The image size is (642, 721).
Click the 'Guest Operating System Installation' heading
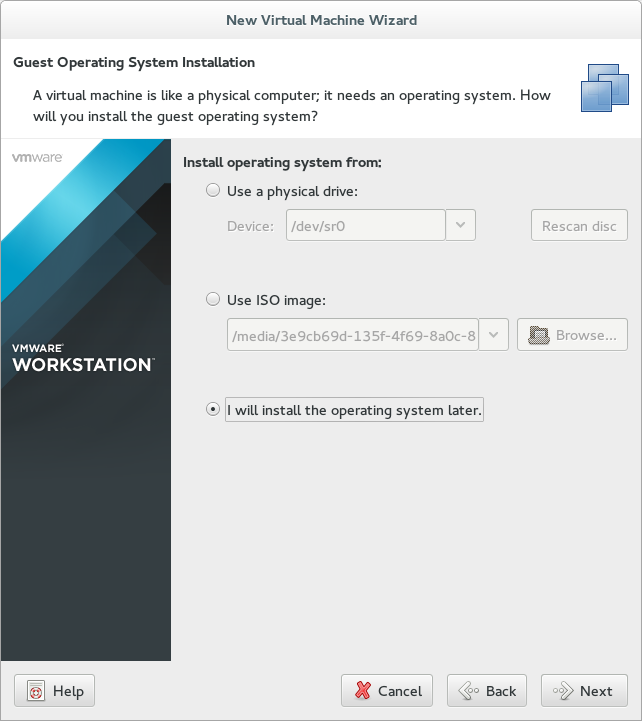[134, 63]
